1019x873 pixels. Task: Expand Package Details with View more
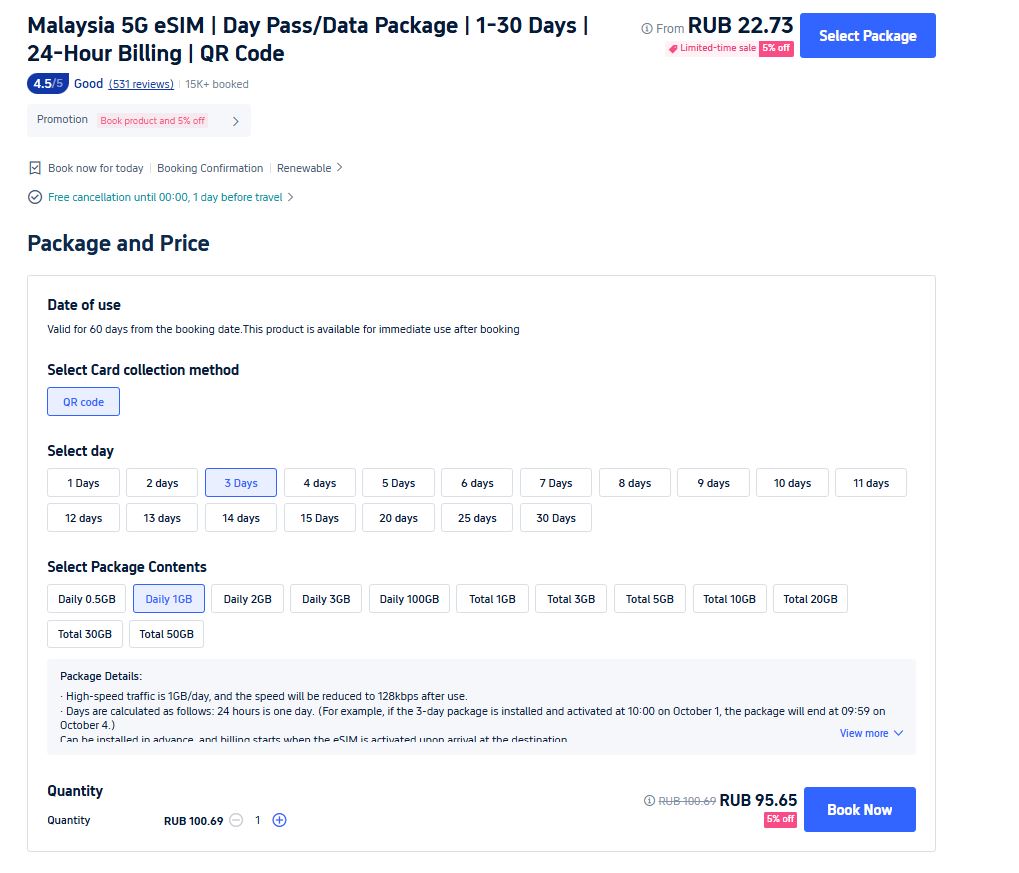pos(871,733)
